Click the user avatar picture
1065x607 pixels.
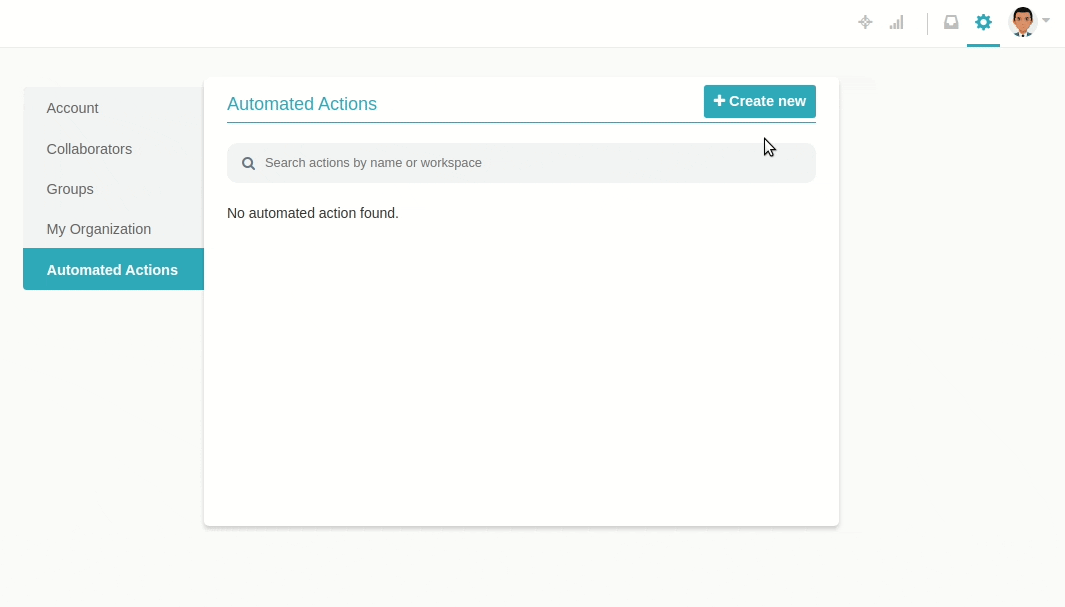[1022, 22]
